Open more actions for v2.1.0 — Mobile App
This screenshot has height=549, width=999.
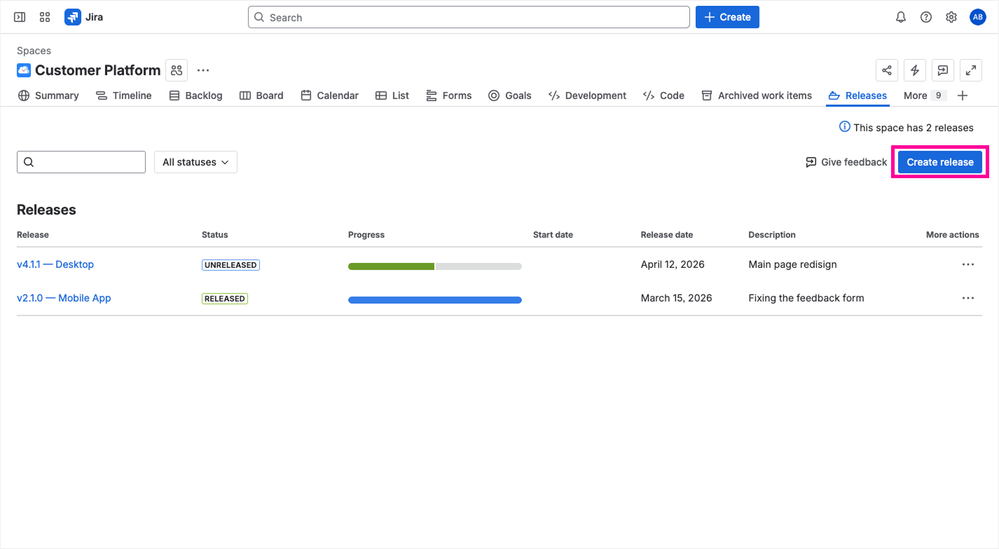[968, 298]
